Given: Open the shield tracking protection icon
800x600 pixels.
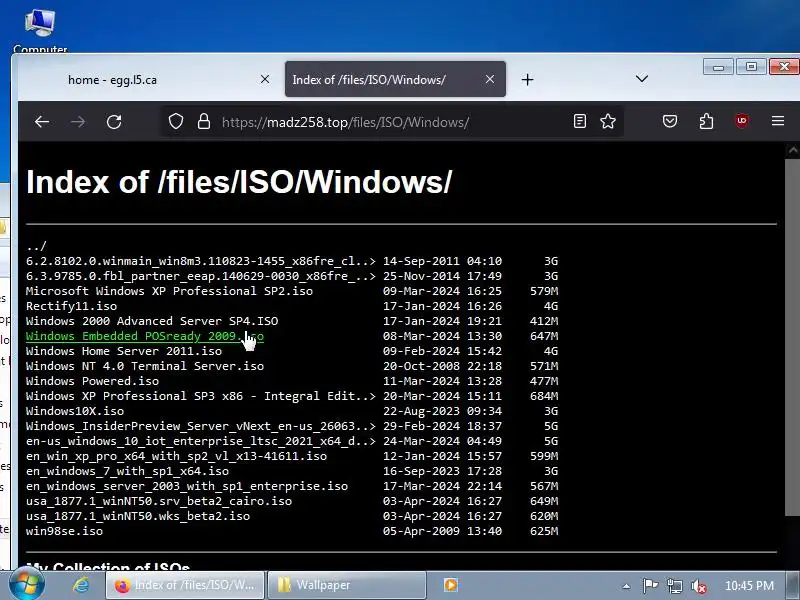Looking at the screenshot, I should tap(176, 121).
